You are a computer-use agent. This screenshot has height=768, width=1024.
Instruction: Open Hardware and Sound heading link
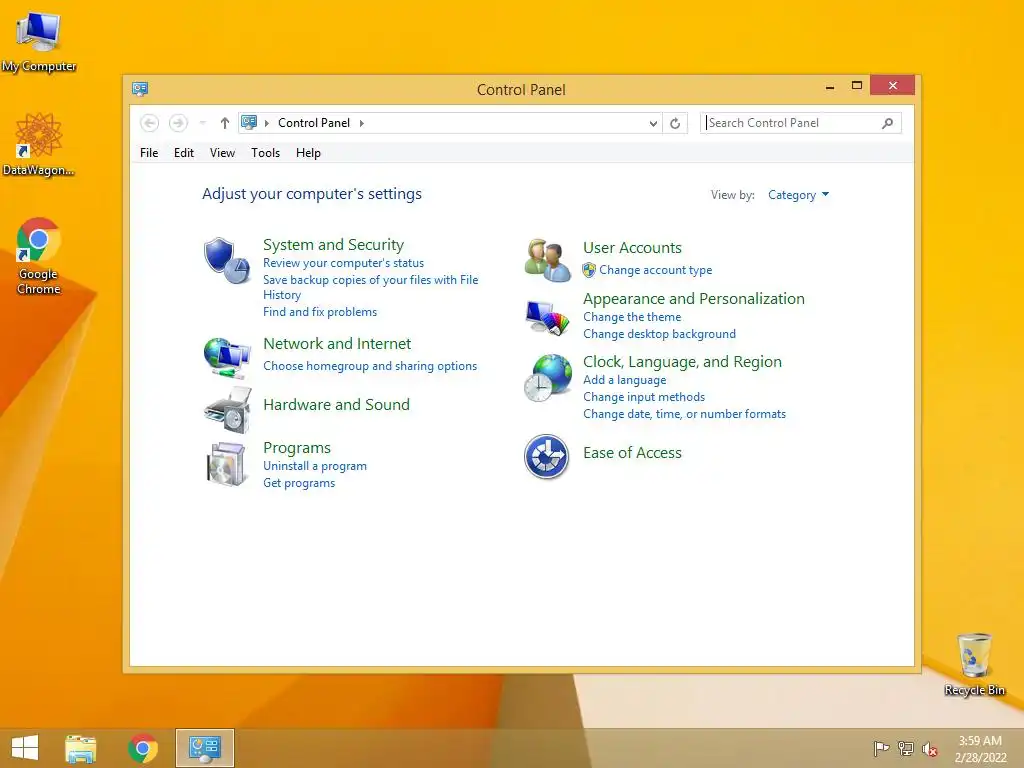click(x=336, y=405)
